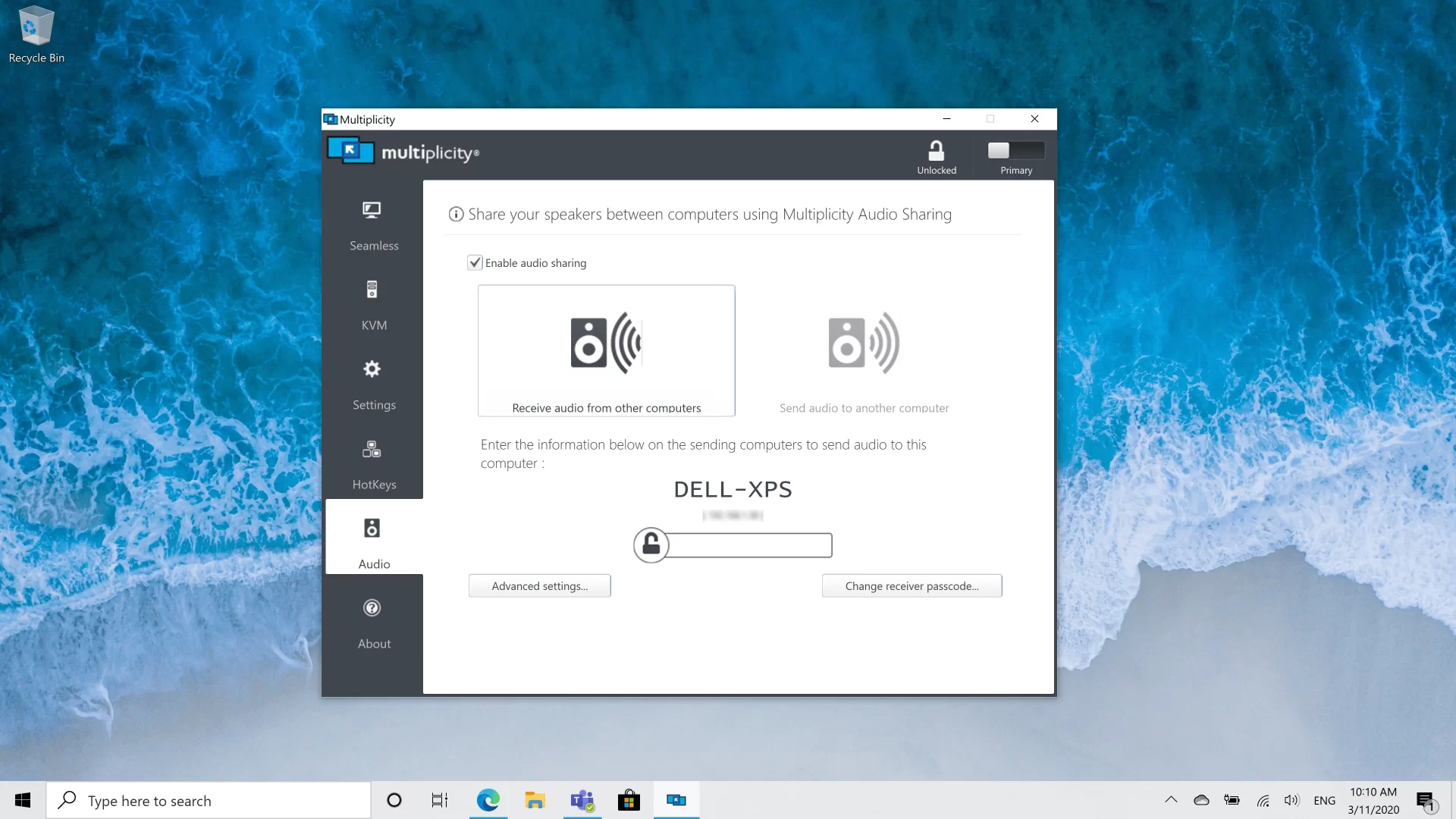
Task: Click the receiver passcode input field
Action: click(749, 545)
